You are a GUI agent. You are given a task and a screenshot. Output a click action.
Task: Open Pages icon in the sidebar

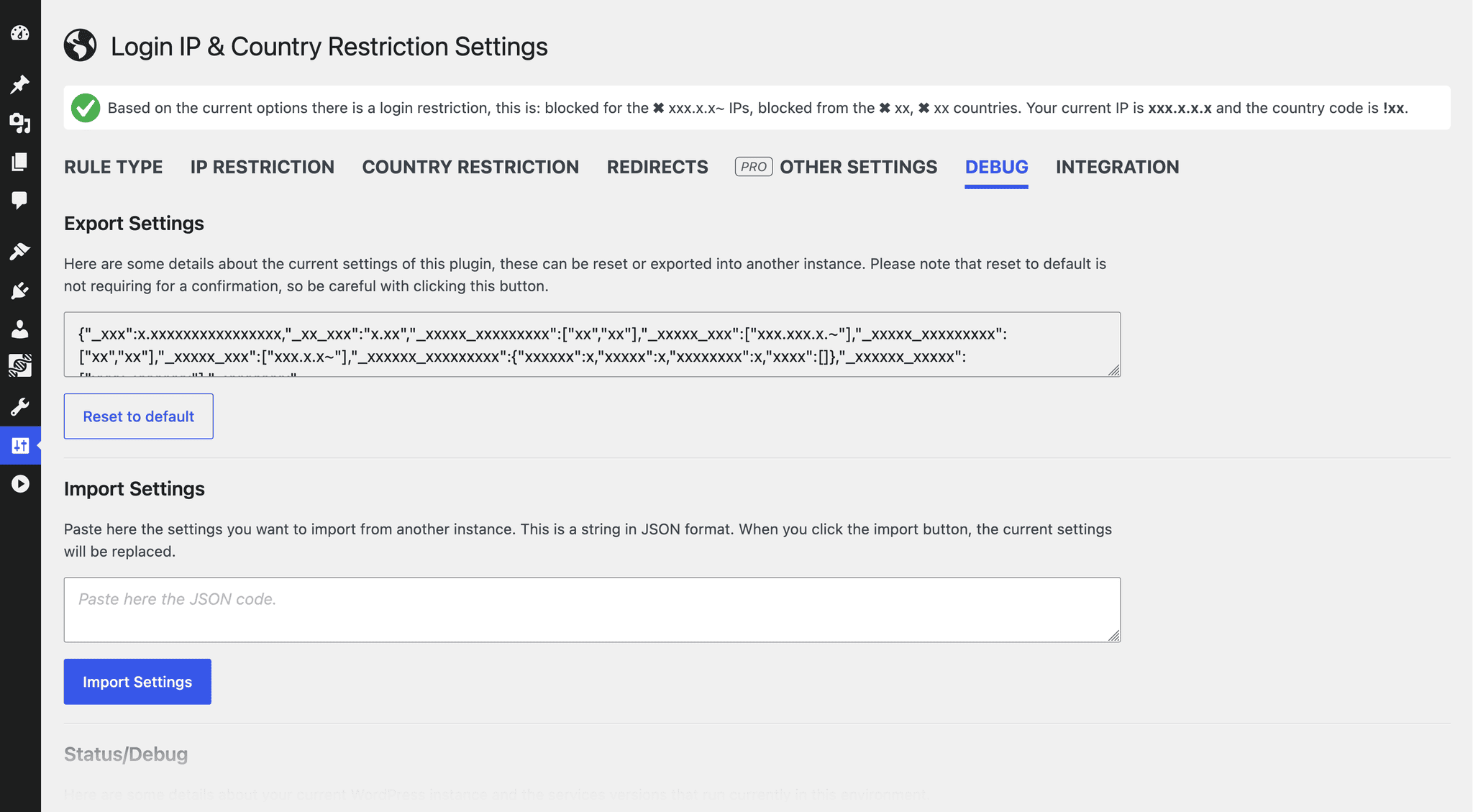click(x=20, y=162)
